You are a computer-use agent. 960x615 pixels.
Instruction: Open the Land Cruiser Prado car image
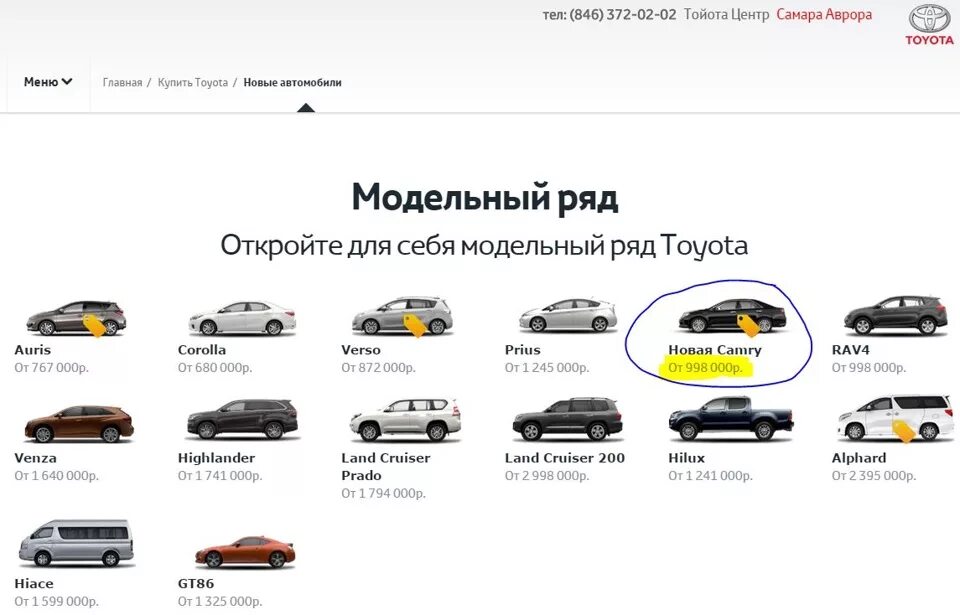tap(405, 420)
